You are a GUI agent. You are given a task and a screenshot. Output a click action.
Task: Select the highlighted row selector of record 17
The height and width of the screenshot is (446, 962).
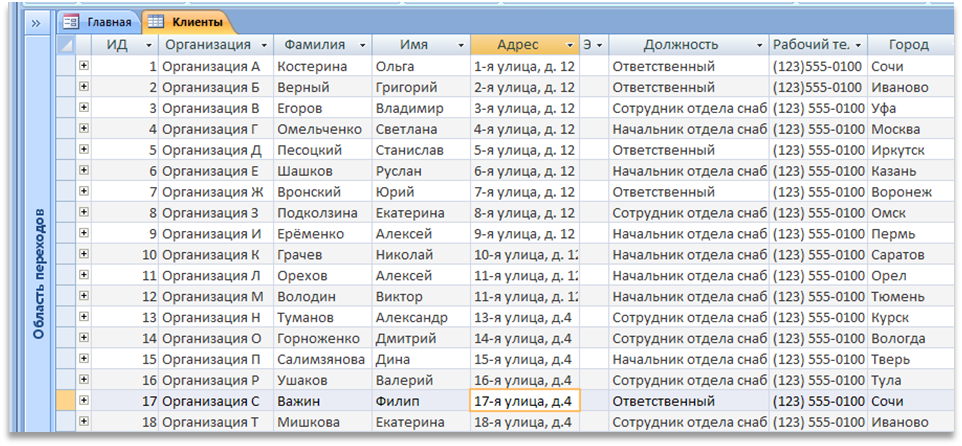(x=65, y=401)
